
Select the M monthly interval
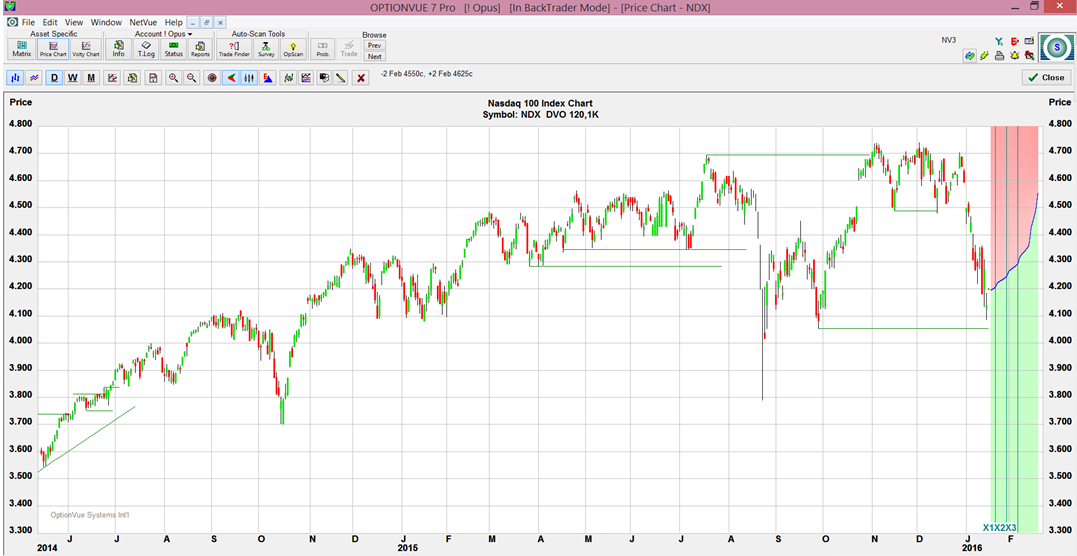[x=91, y=78]
